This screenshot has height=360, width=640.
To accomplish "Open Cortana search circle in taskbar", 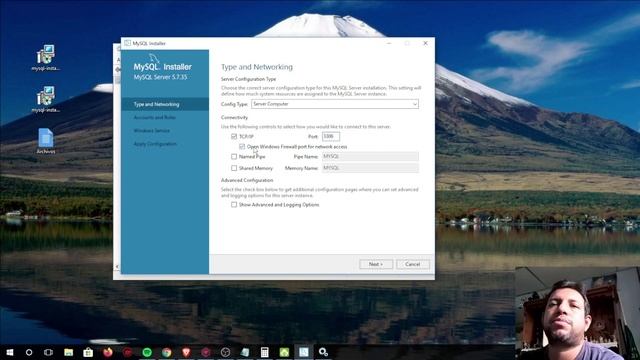I will pos(29,352).
